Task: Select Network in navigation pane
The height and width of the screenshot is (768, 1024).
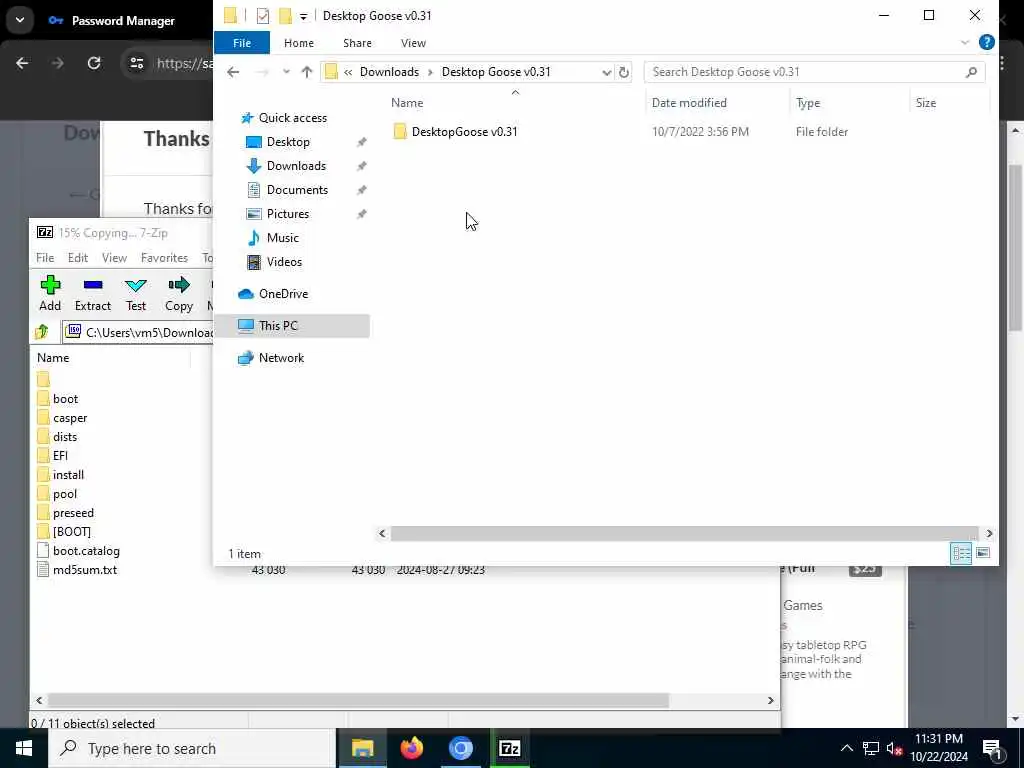Action: click(x=281, y=358)
